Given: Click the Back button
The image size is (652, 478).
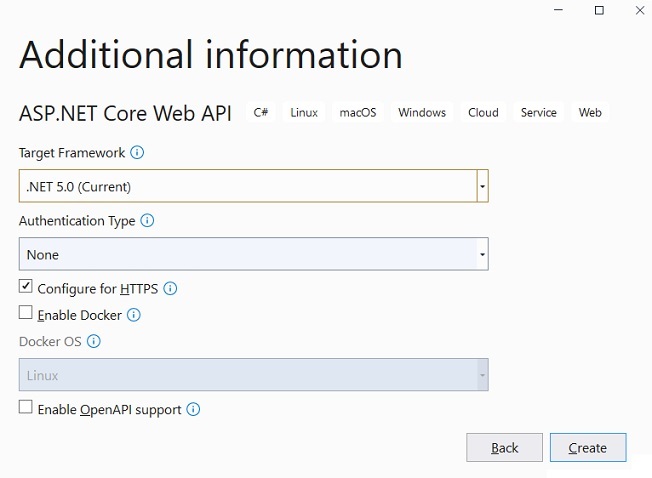Looking at the screenshot, I should [504, 448].
